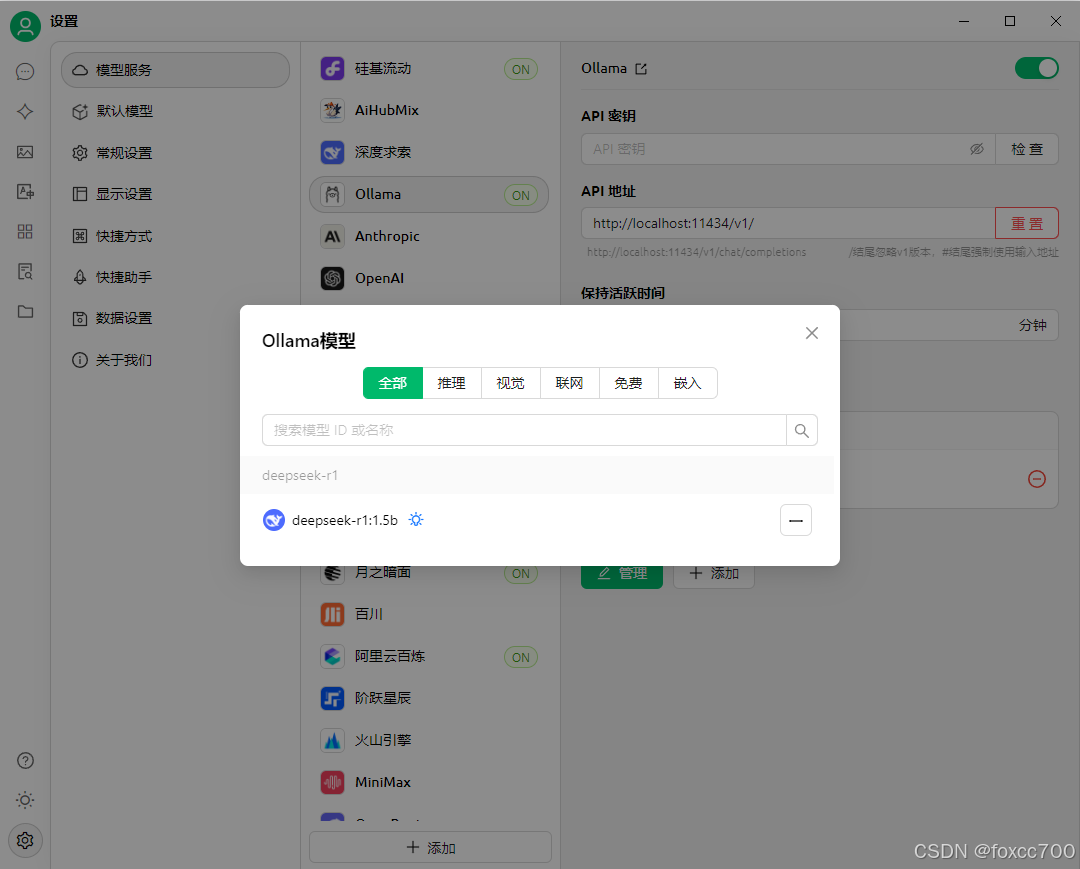This screenshot has height=869, width=1080.
Task: Click the ON badge for 硅基流动
Action: 521,70
